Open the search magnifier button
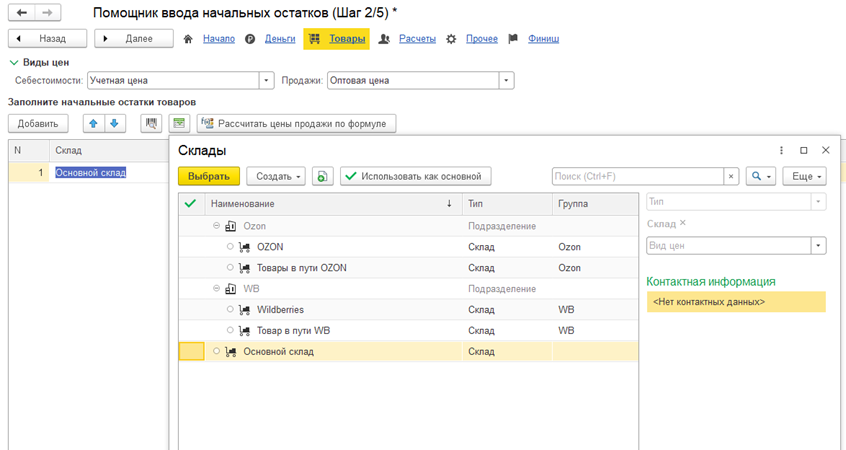846x450 pixels. (761, 176)
